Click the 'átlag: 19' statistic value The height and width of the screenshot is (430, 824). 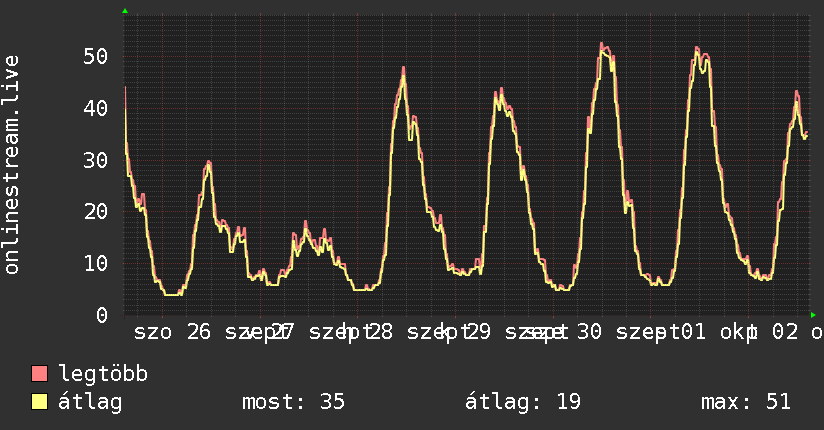point(523,402)
